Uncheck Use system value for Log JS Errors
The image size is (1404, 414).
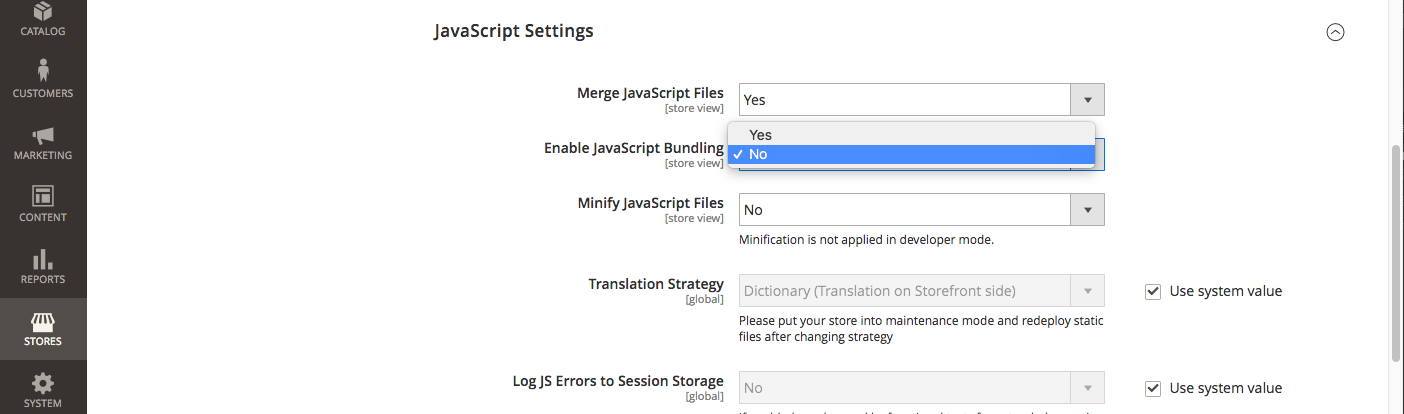(1153, 388)
